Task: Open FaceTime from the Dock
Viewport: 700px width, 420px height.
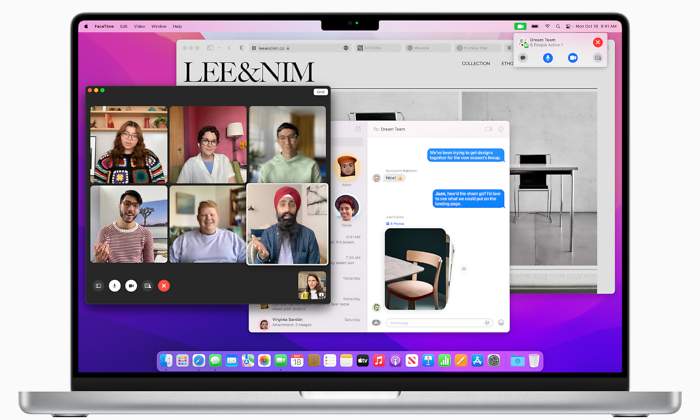Action: [x=281, y=361]
